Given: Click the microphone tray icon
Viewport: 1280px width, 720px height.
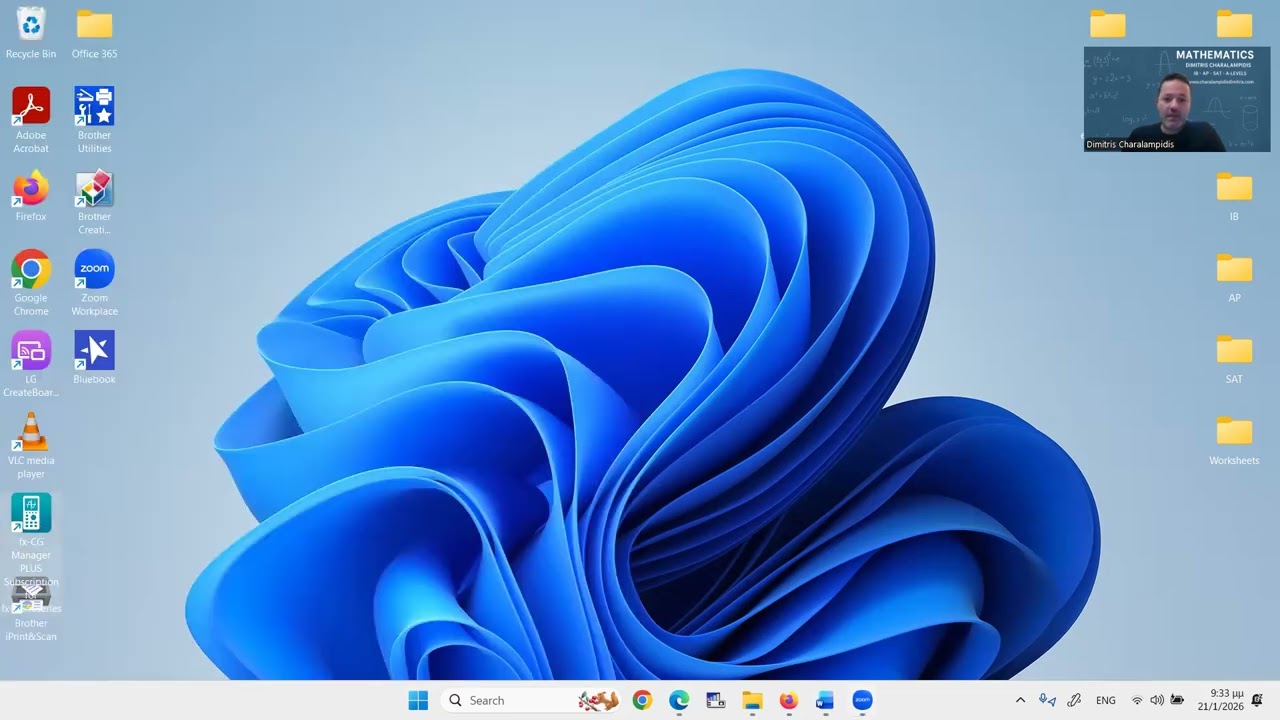Looking at the screenshot, I should click(1047, 700).
